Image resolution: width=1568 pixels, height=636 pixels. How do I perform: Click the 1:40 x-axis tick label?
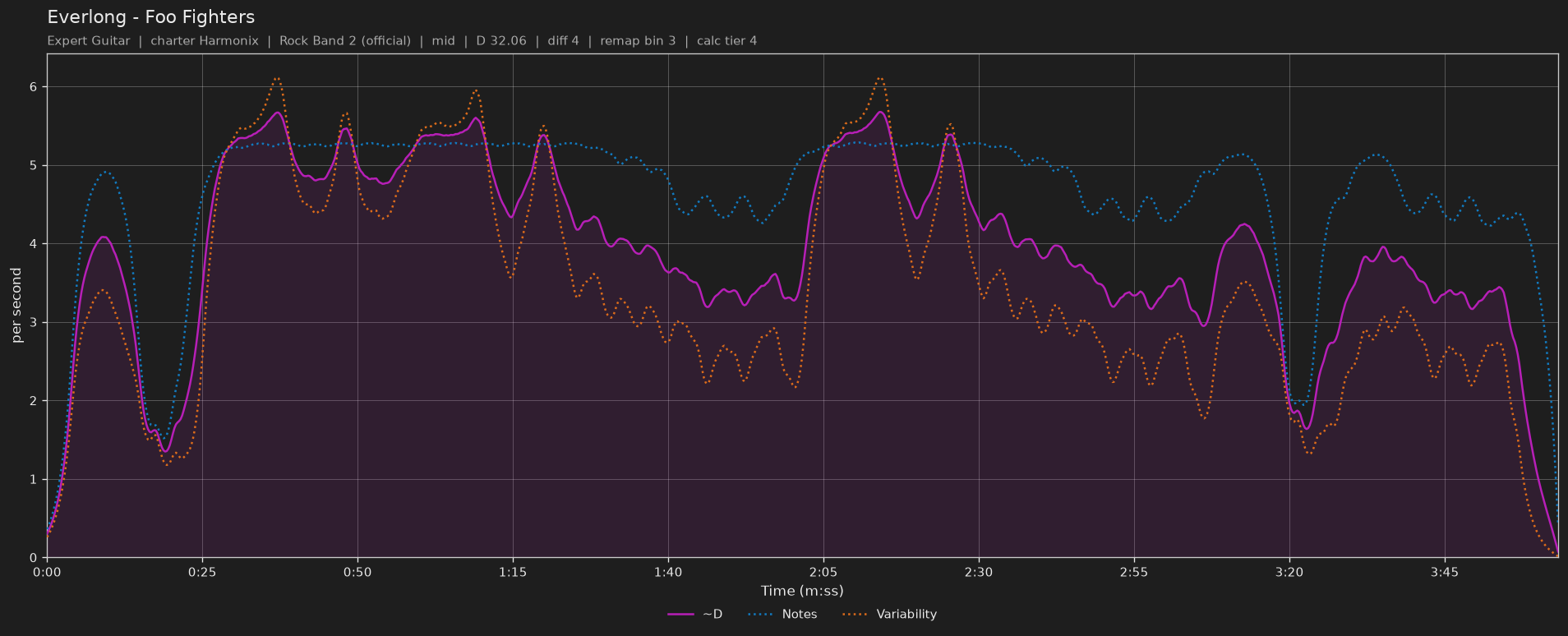668,572
